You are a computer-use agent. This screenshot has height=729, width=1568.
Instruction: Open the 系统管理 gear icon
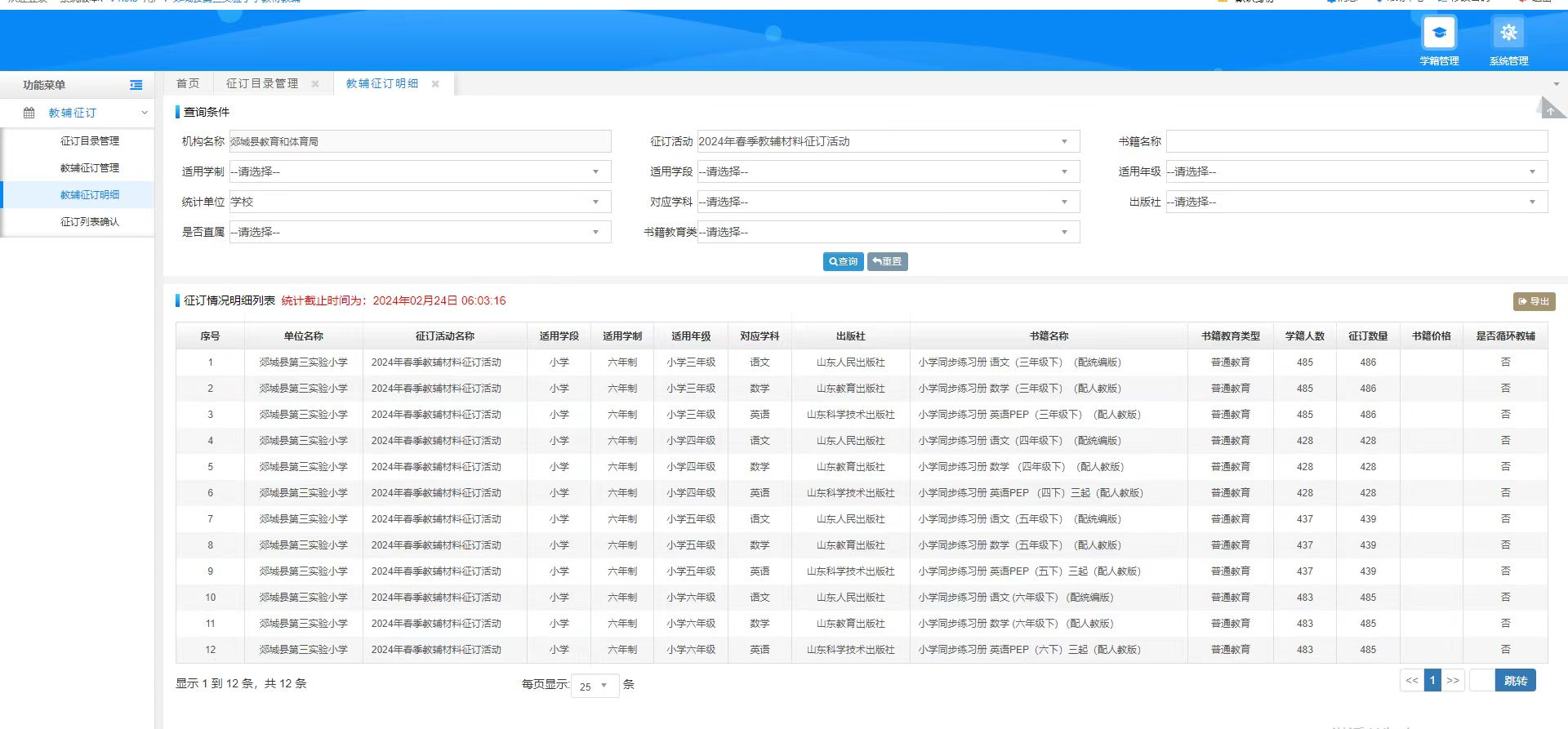click(x=1508, y=33)
